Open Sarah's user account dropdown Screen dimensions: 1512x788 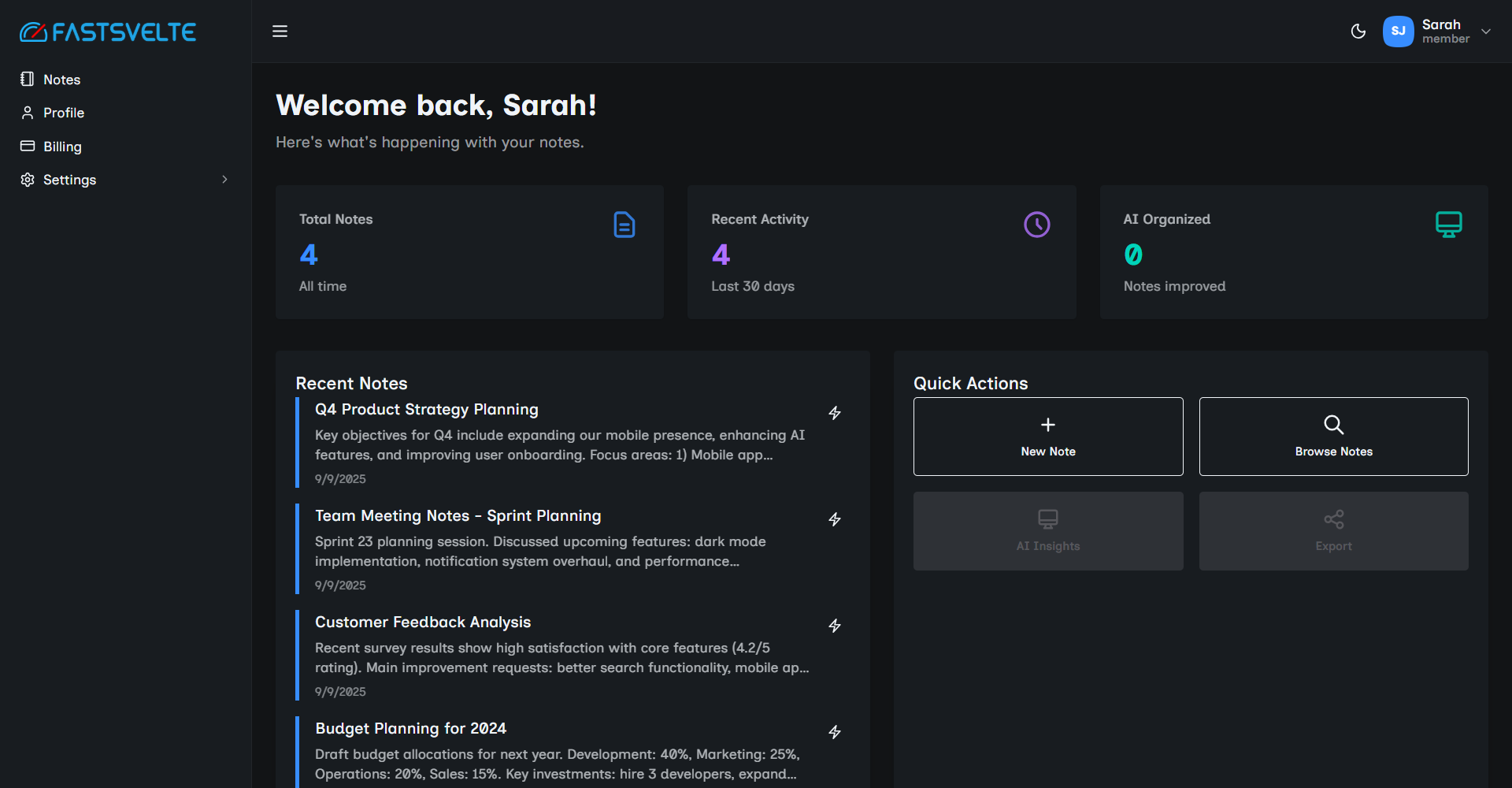(1485, 32)
